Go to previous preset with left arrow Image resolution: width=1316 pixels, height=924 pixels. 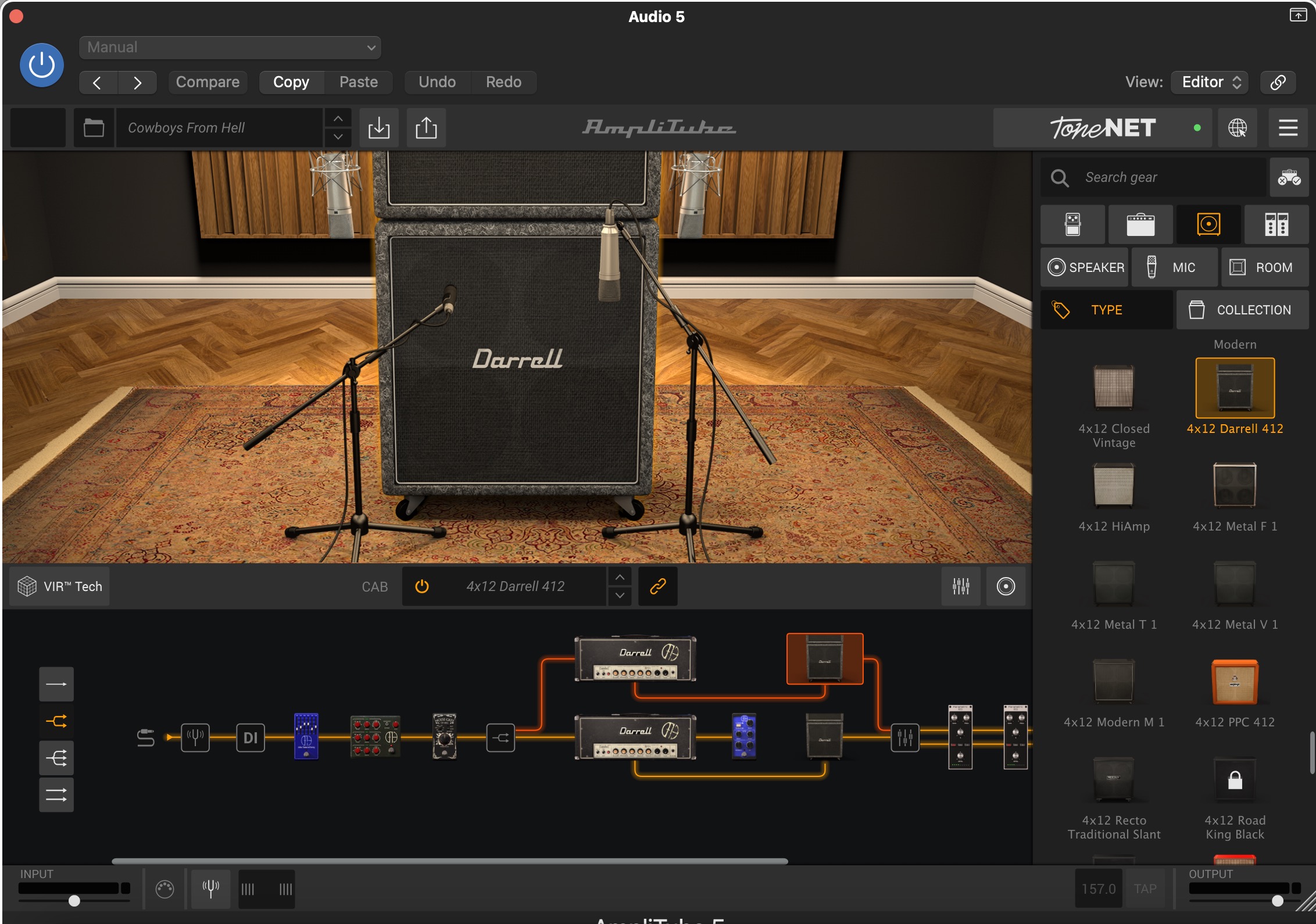pos(98,83)
